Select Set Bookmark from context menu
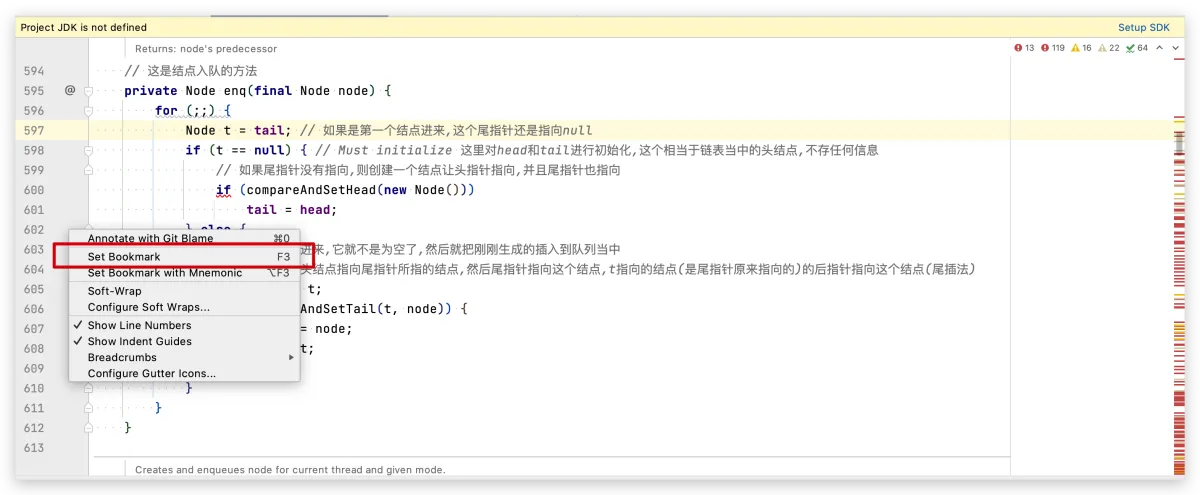The width and height of the screenshot is (1200, 495). 124,257
